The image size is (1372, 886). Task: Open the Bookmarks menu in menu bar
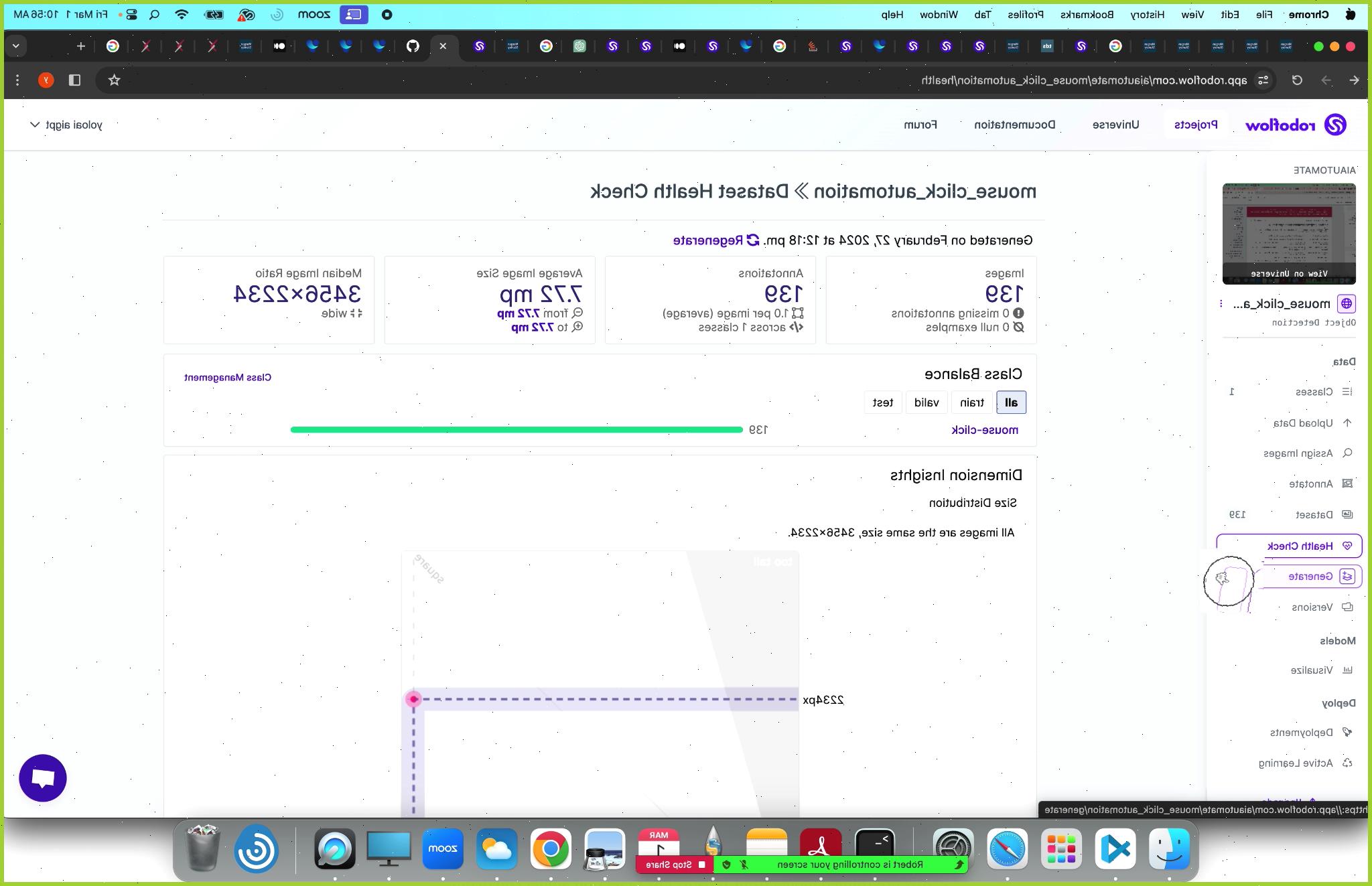[1087, 14]
